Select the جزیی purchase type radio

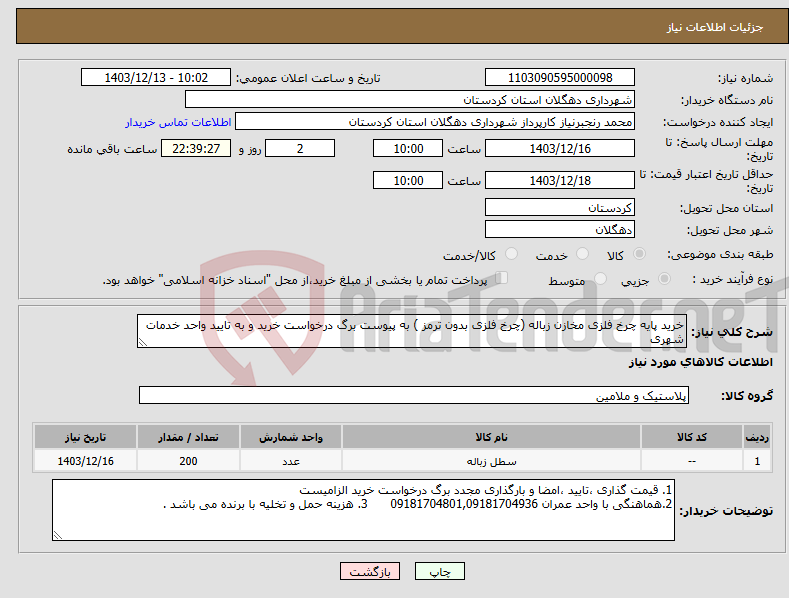664,279
